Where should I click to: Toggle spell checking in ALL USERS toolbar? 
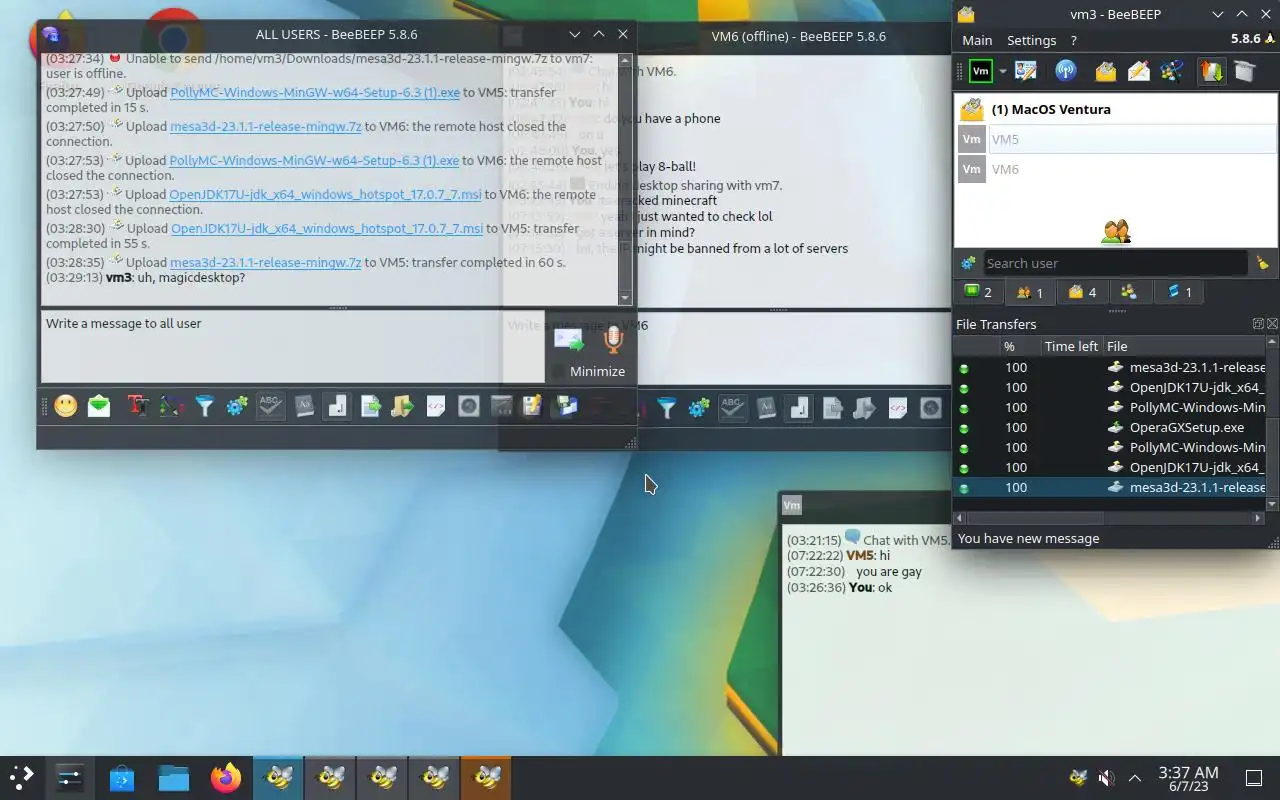coord(270,406)
